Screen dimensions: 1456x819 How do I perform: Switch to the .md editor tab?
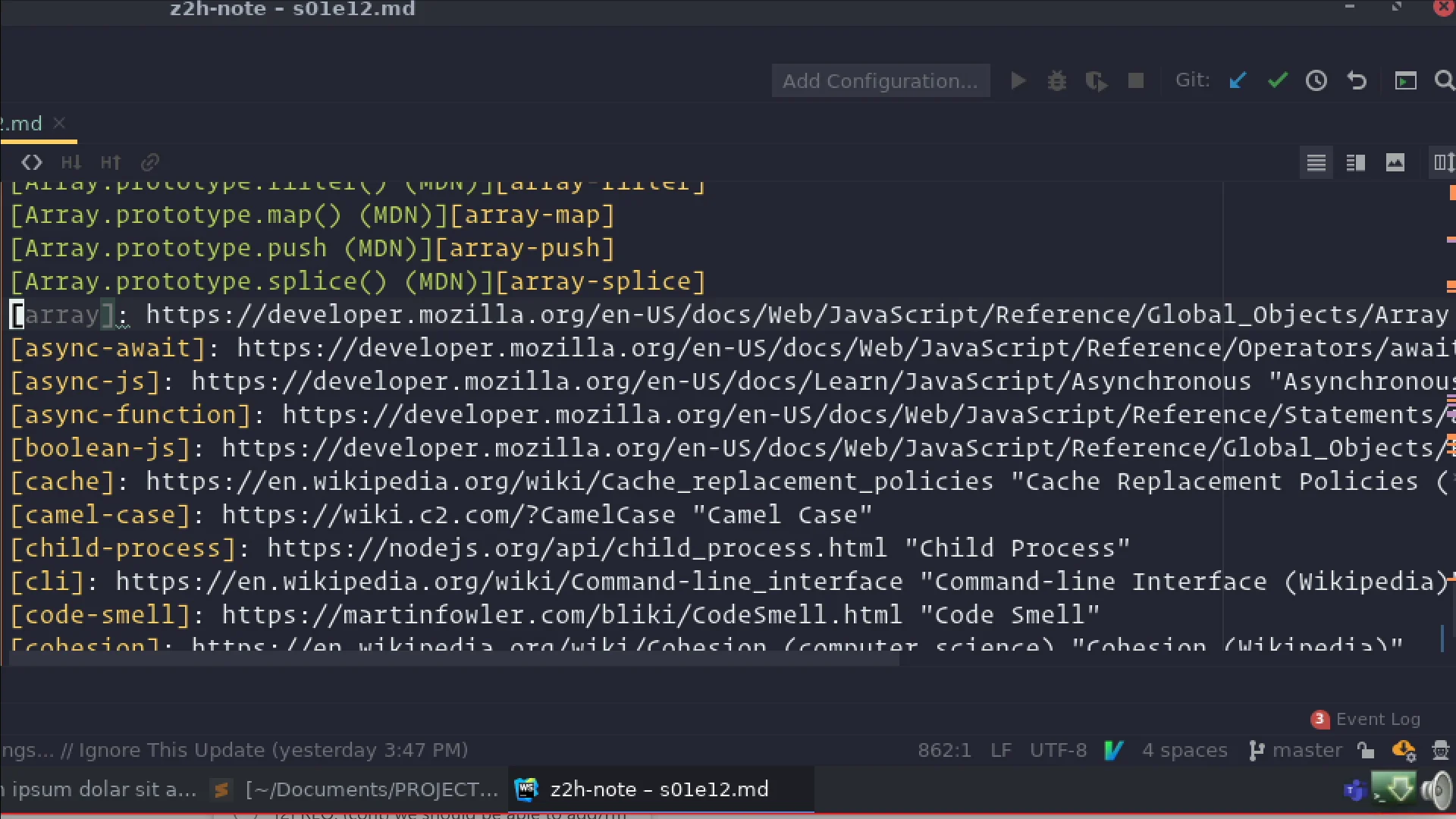click(23, 123)
